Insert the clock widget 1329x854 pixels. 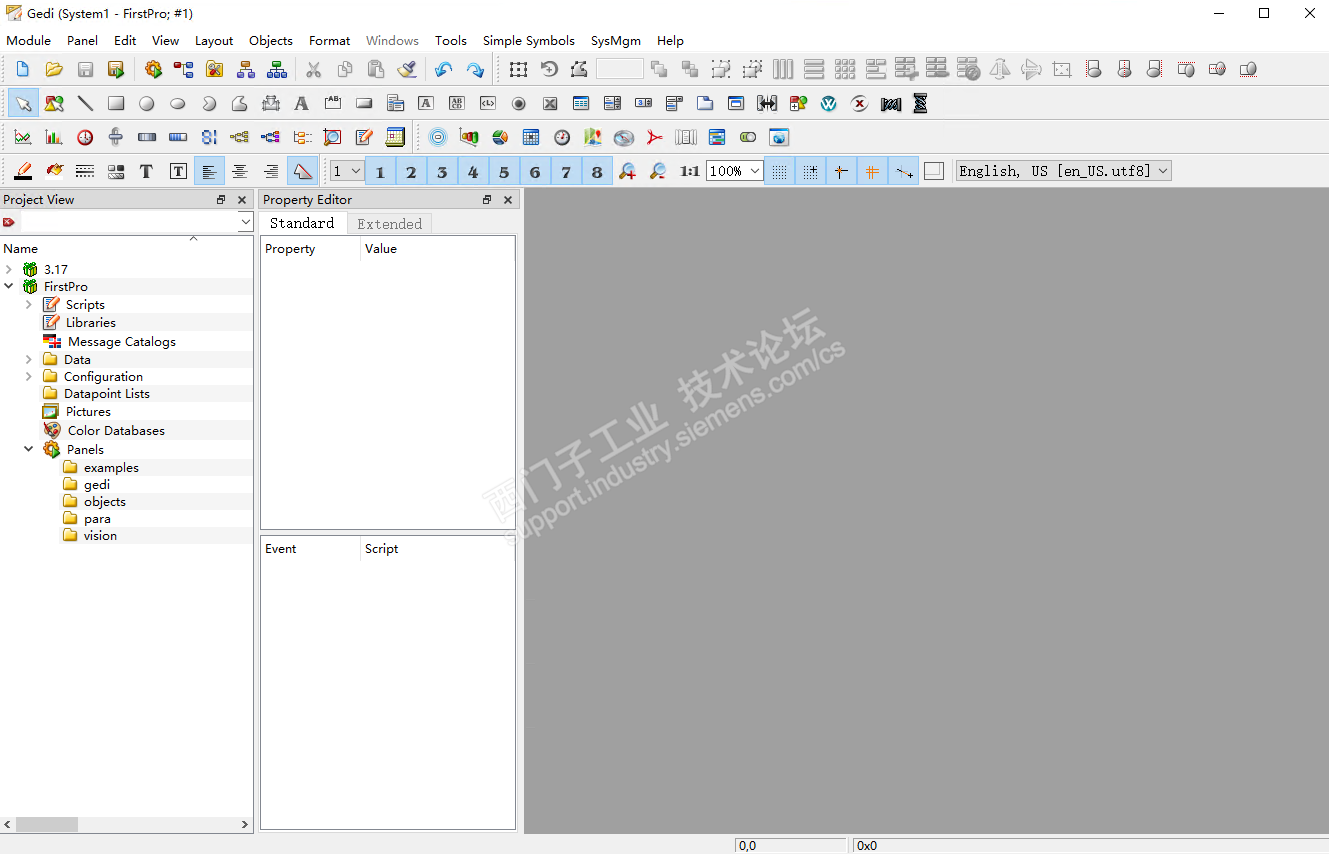85,137
